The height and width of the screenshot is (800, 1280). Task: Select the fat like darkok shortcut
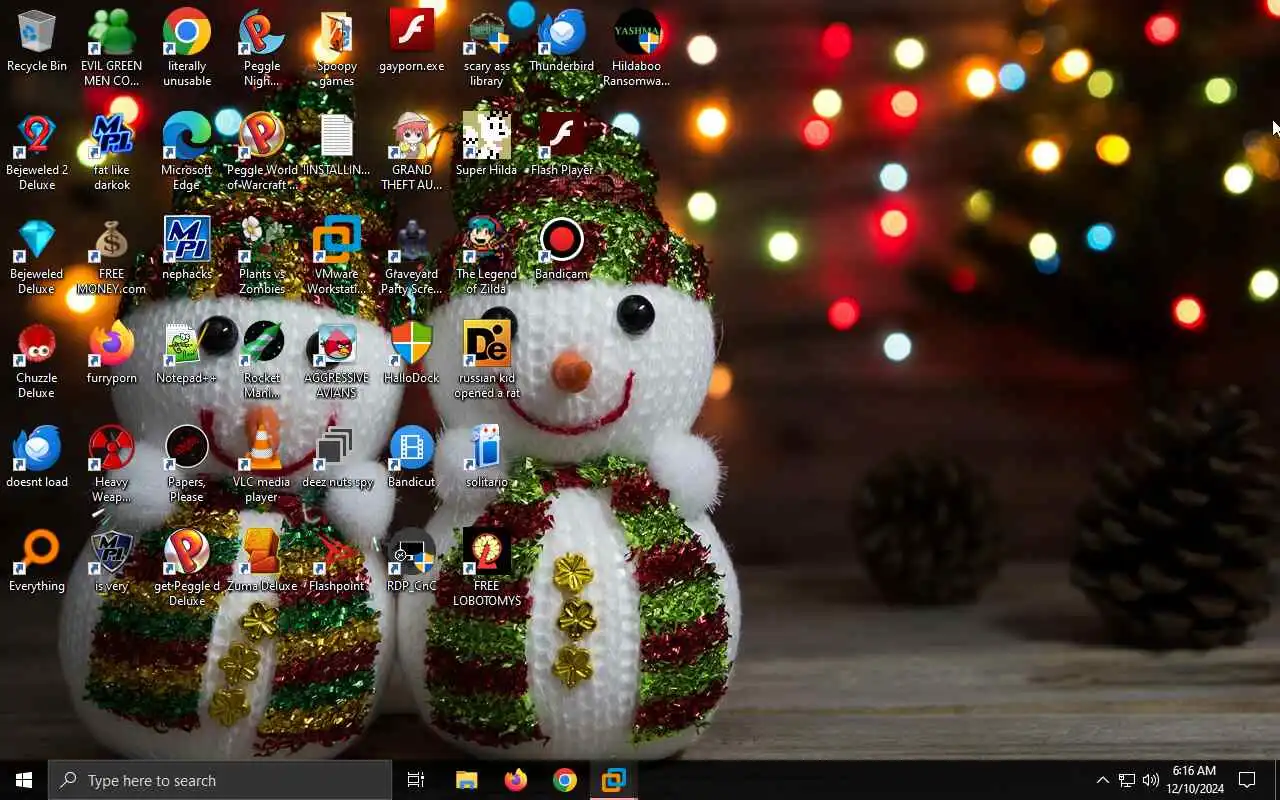tap(111, 152)
